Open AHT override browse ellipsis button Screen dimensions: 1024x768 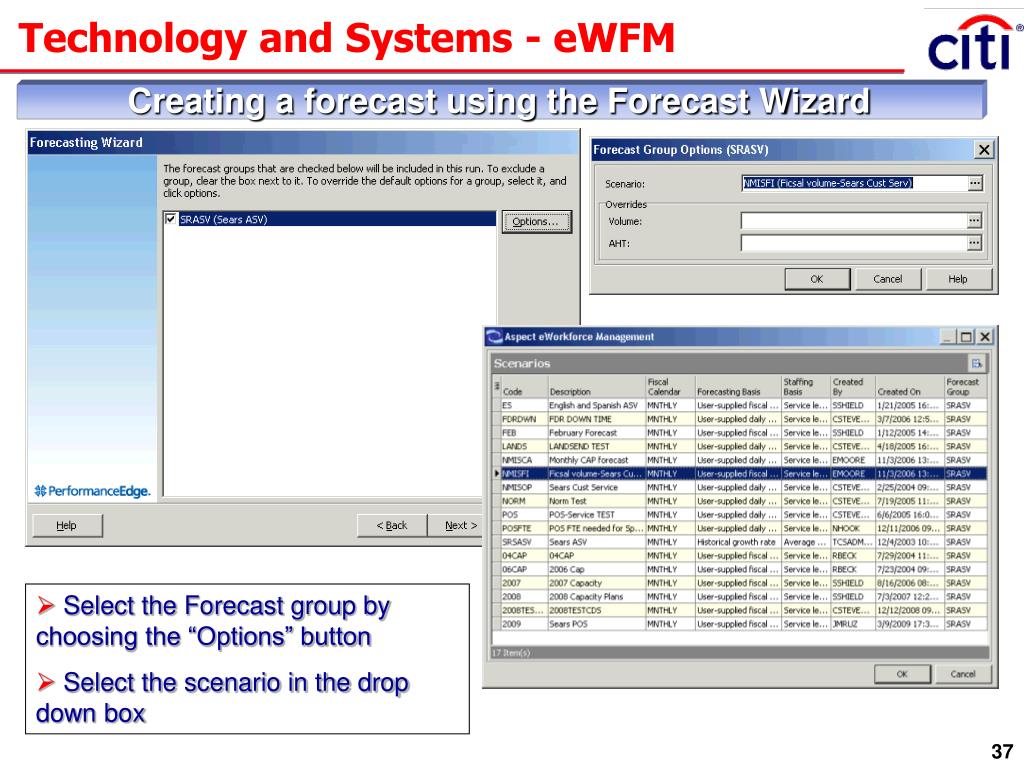click(974, 243)
